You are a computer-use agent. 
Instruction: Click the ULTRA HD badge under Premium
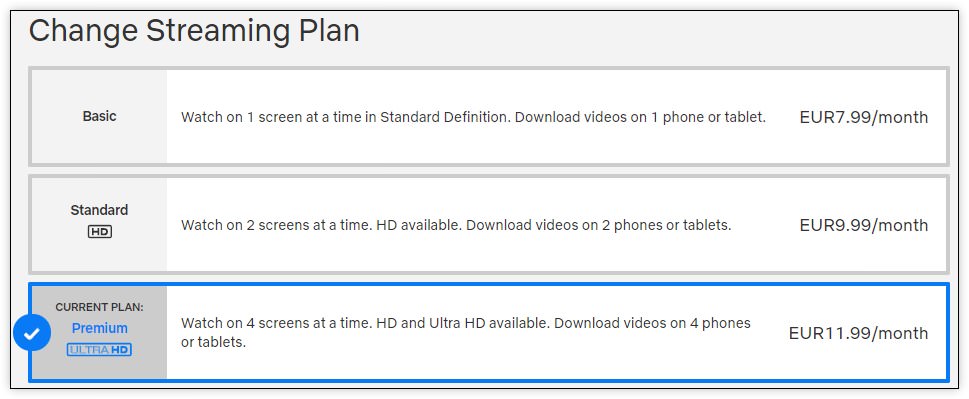(99, 350)
